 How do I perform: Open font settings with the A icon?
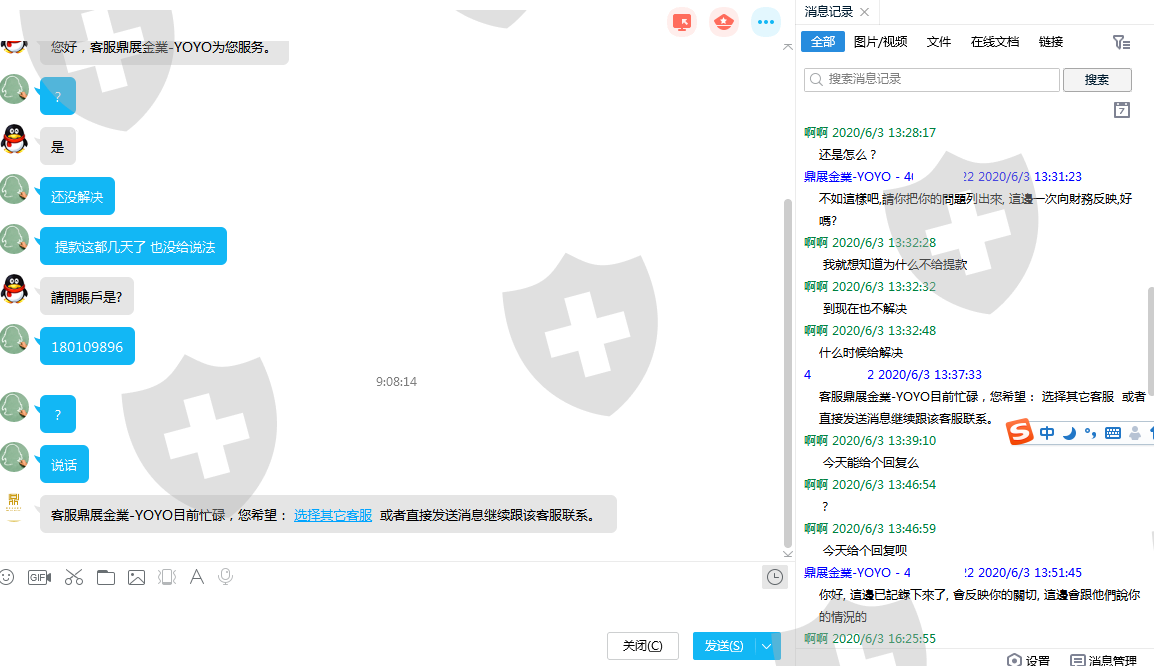click(197, 577)
